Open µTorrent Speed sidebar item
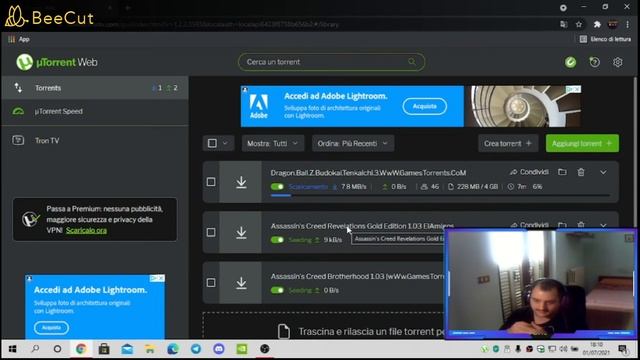This screenshot has height=360, width=640. coord(95,111)
